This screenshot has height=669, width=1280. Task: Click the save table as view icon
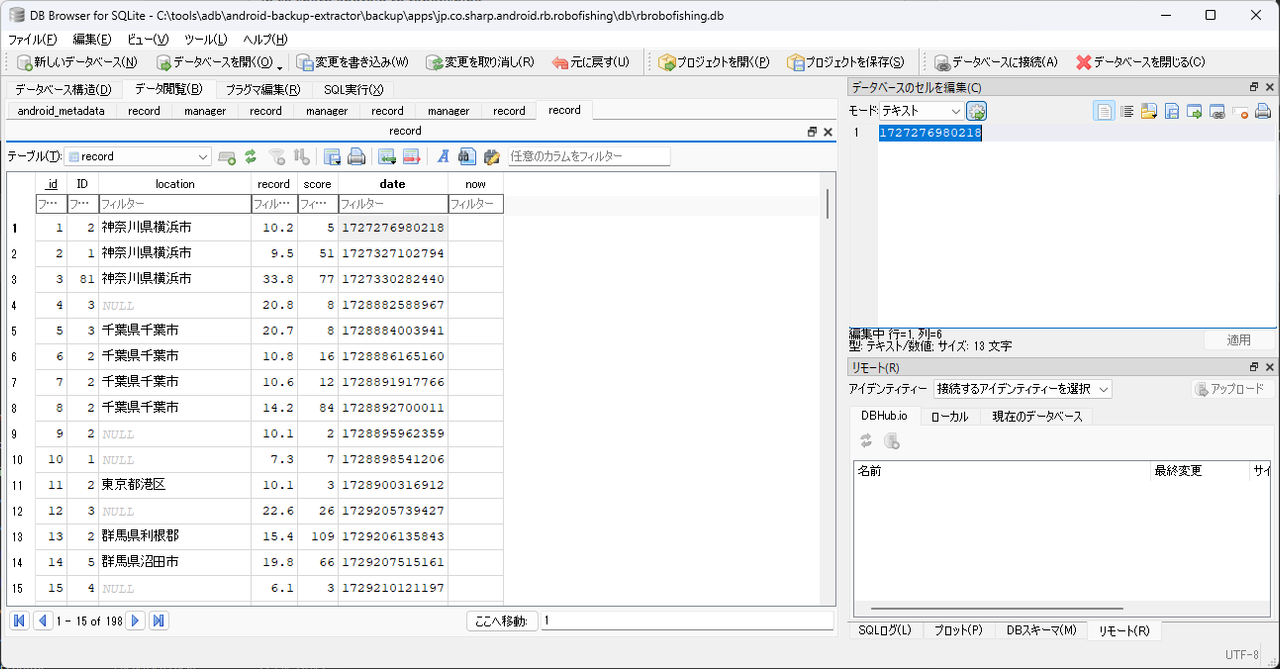tap(332, 157)
